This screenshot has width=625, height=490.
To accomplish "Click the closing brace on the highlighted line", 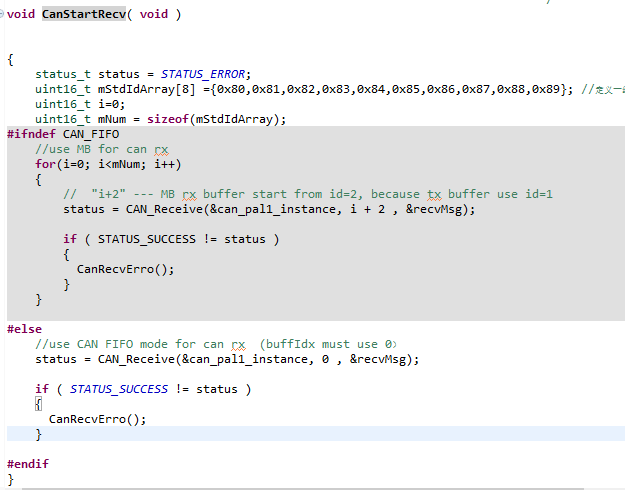I will 38,434.
